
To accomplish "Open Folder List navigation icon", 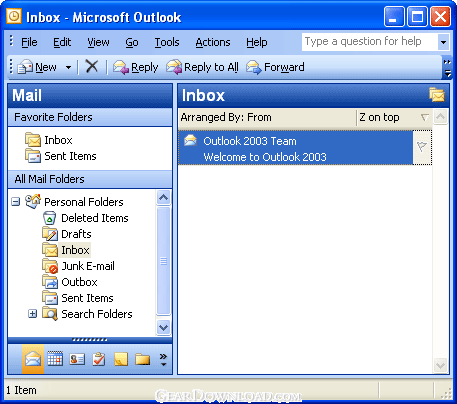I will (x=143, y=359).
